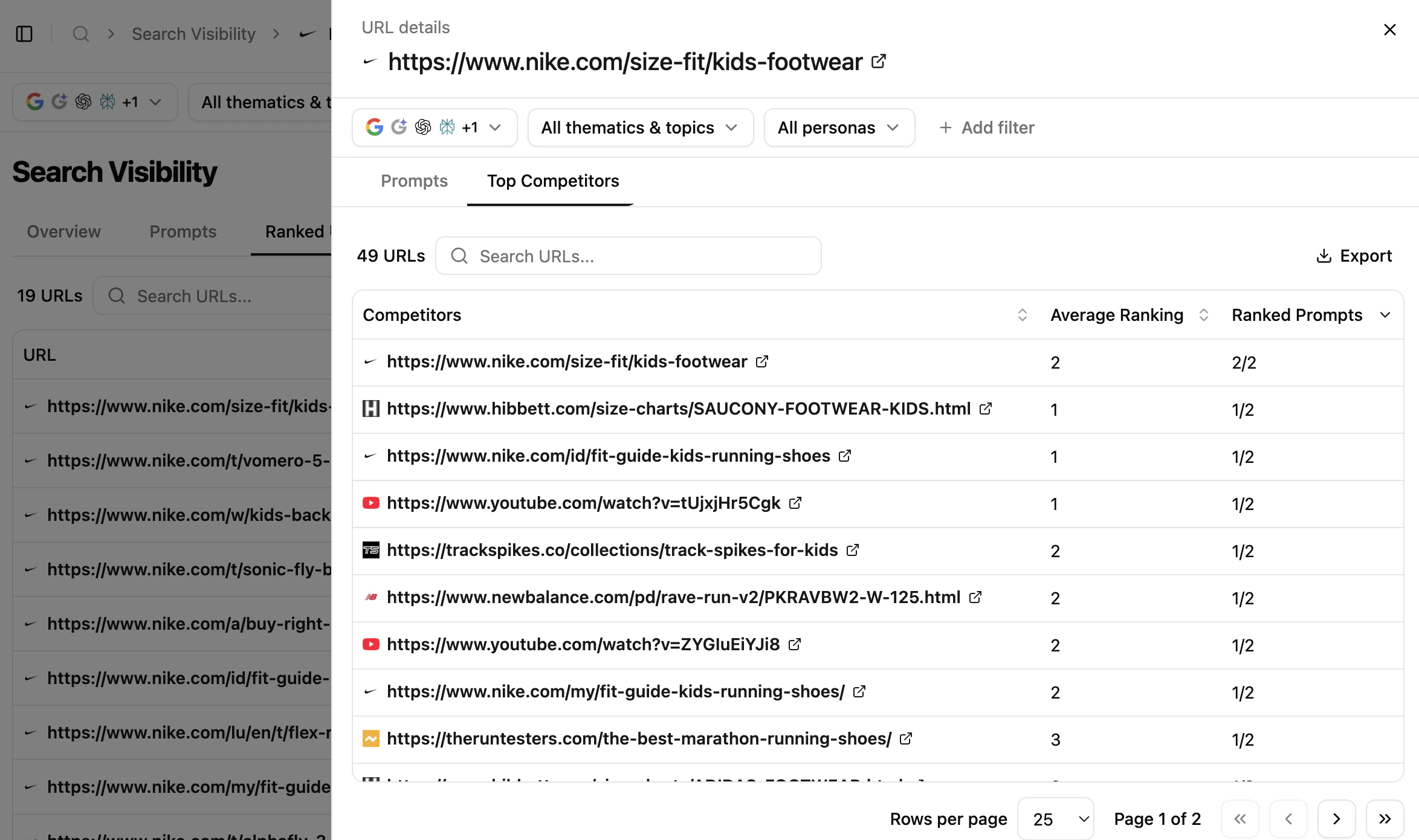Go to first page double-chevron button

1240,819
